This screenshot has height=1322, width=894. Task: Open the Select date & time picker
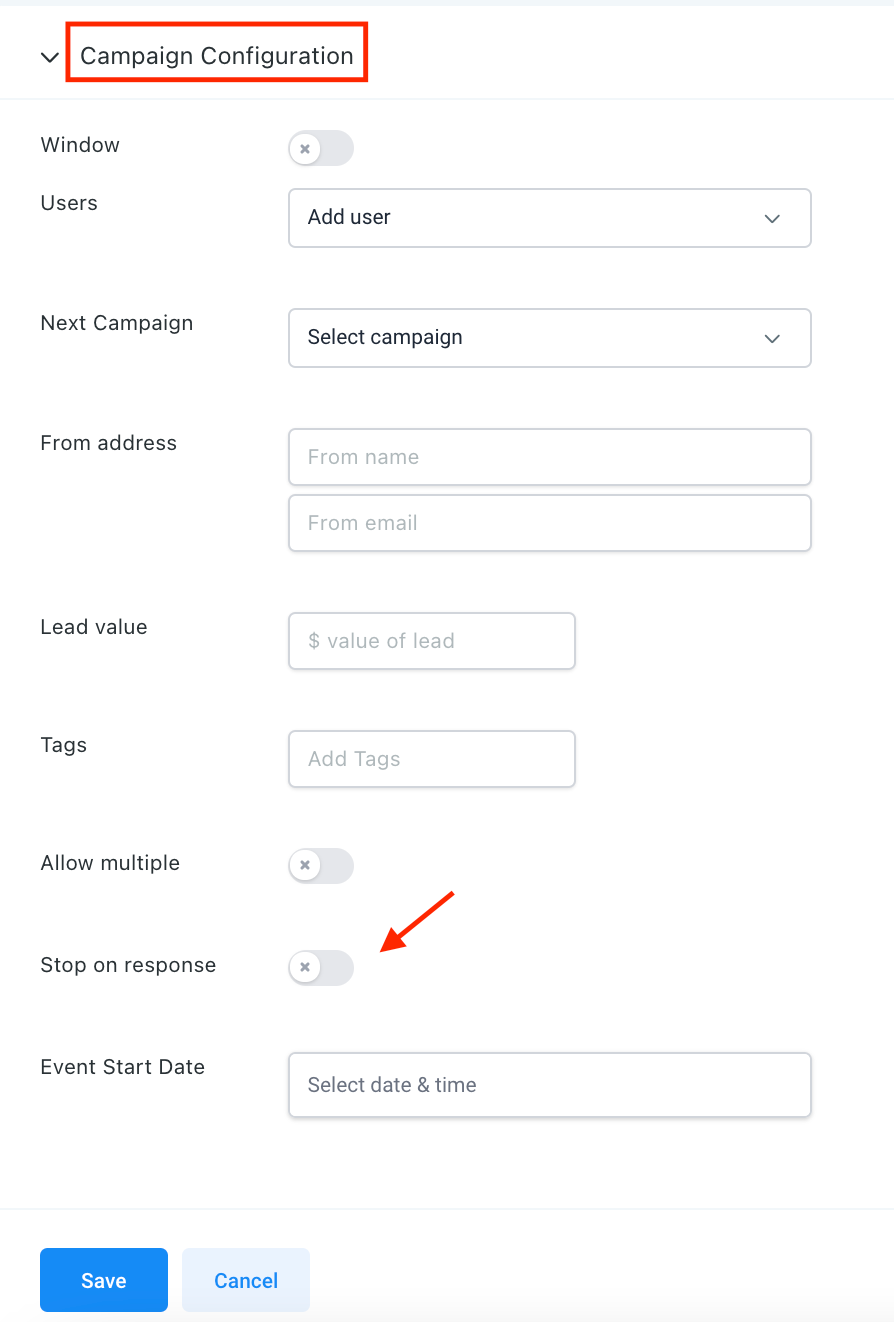point(549,1085)
